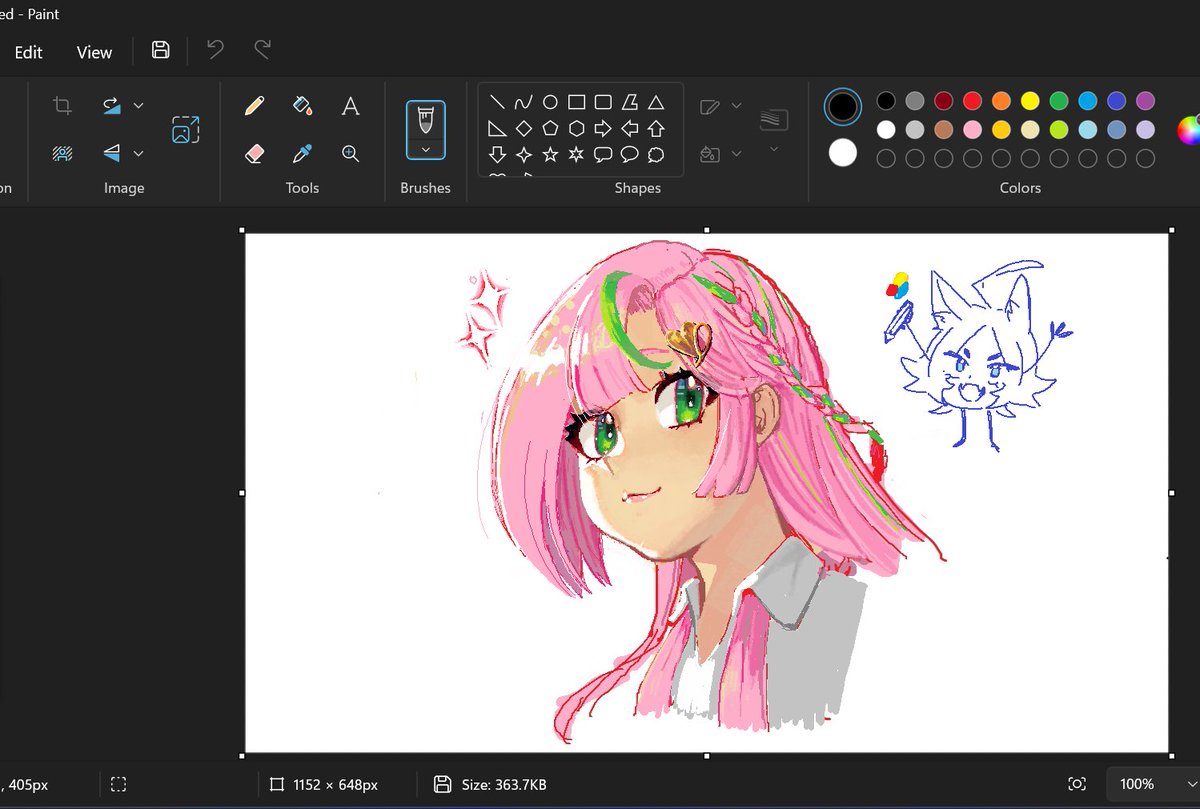Viewport: 1200px width, 809px height.
Task: Select the Right triangle shape
Action: (496, 128)
